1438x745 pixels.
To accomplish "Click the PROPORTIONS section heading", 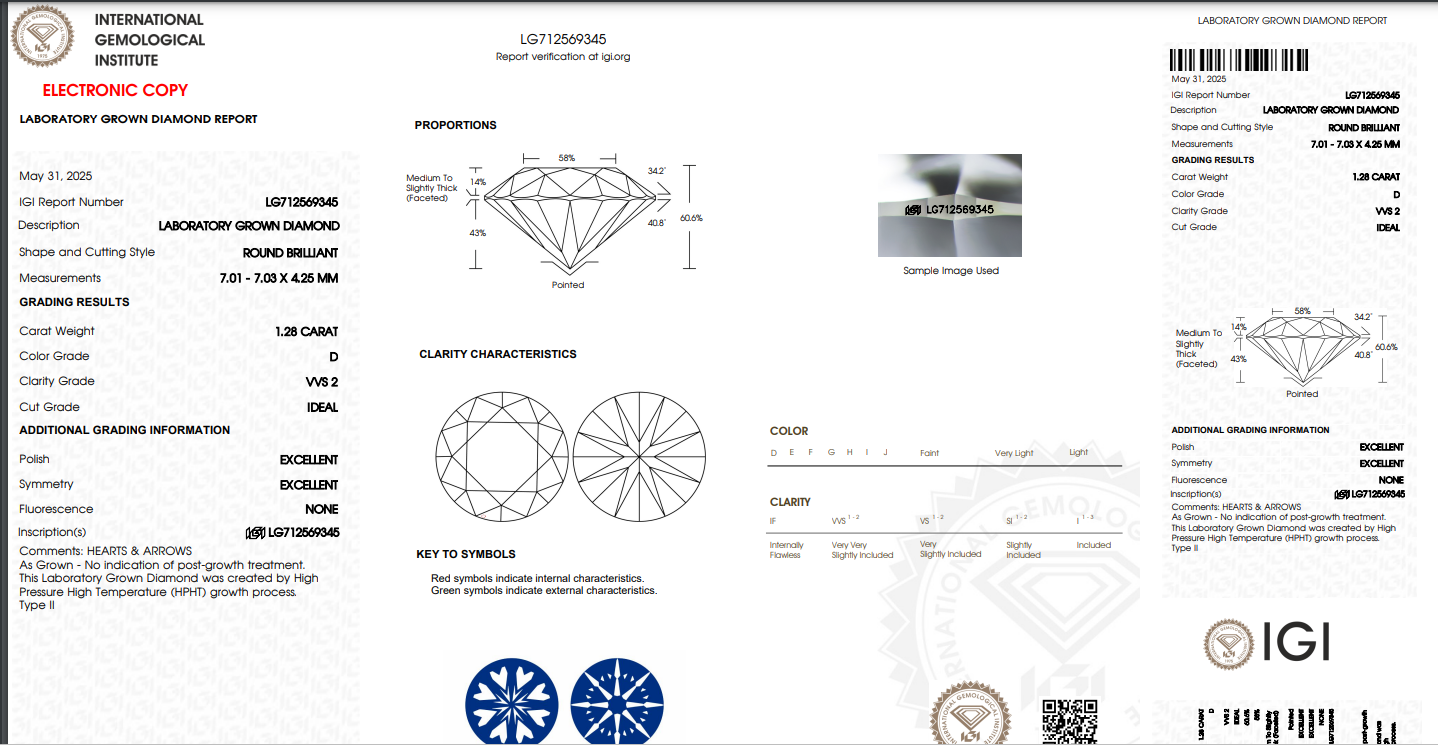I will (456, 125).
